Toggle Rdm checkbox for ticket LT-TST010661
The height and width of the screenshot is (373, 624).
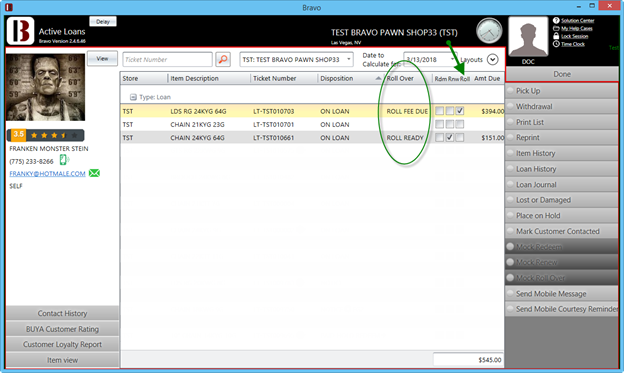coord(439,137)
